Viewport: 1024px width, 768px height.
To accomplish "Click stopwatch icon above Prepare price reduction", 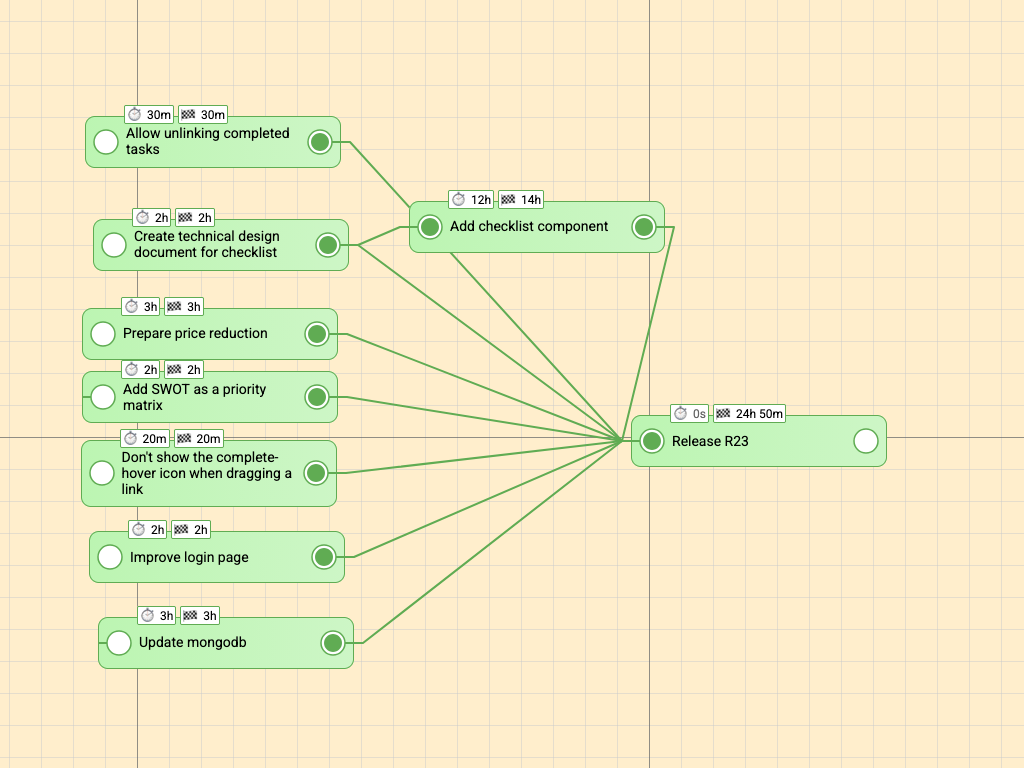I will pos(131,307).
